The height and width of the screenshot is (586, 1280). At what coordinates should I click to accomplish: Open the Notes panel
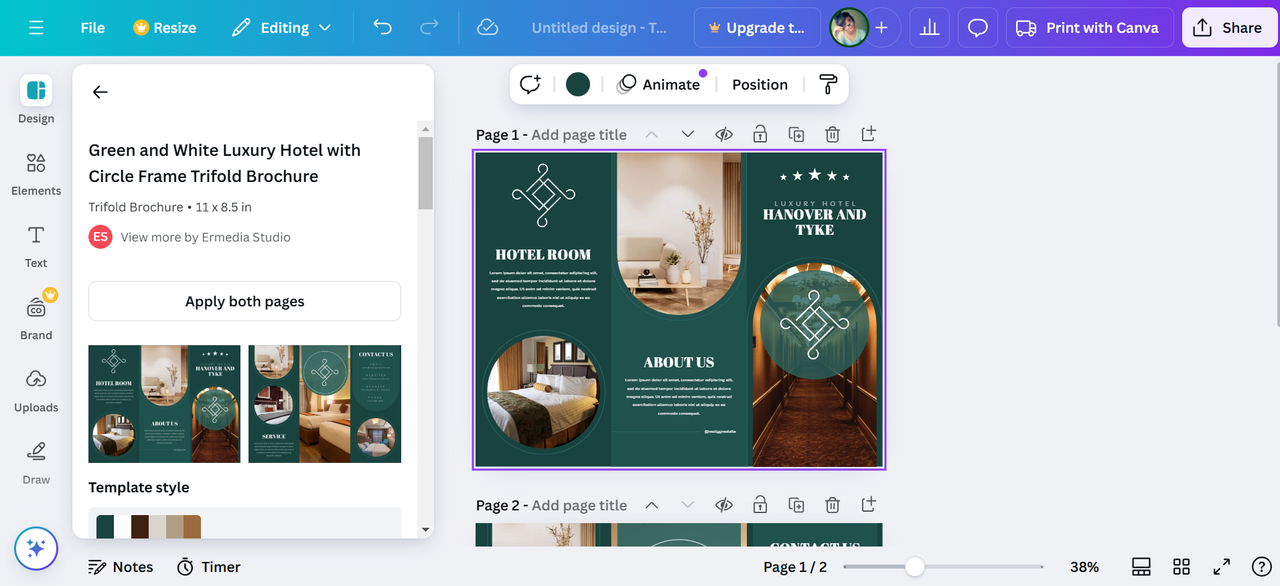pyautogui.click(x=120, y=567)
